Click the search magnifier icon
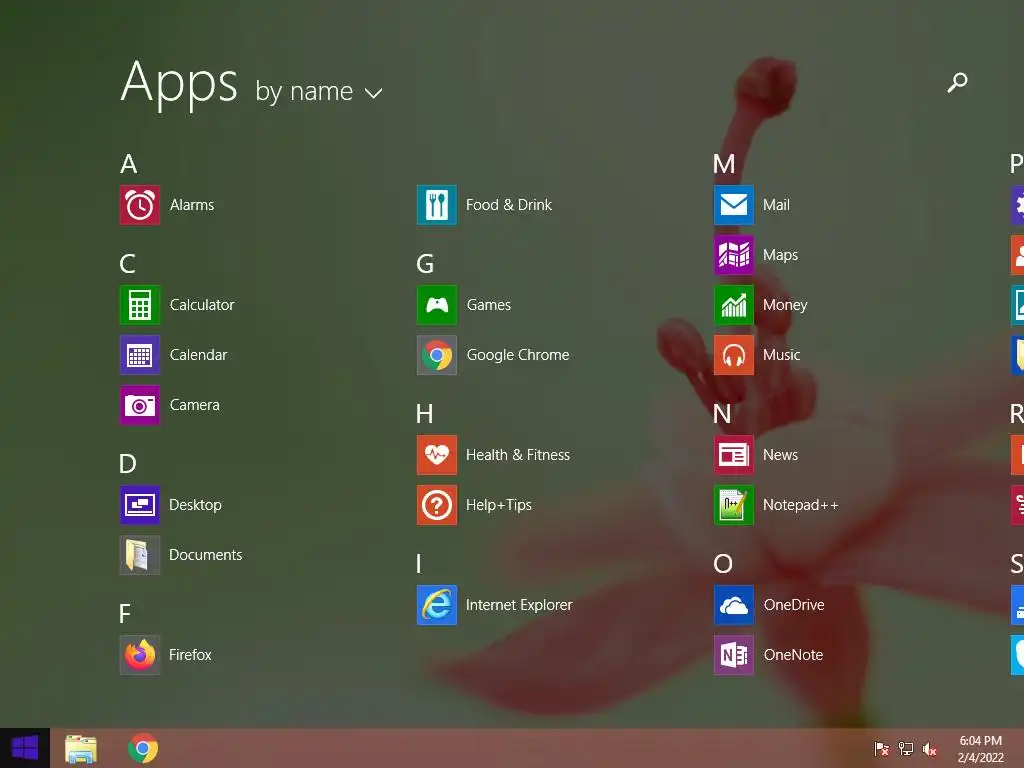1024x768 pixels. (x=957, y=82)
